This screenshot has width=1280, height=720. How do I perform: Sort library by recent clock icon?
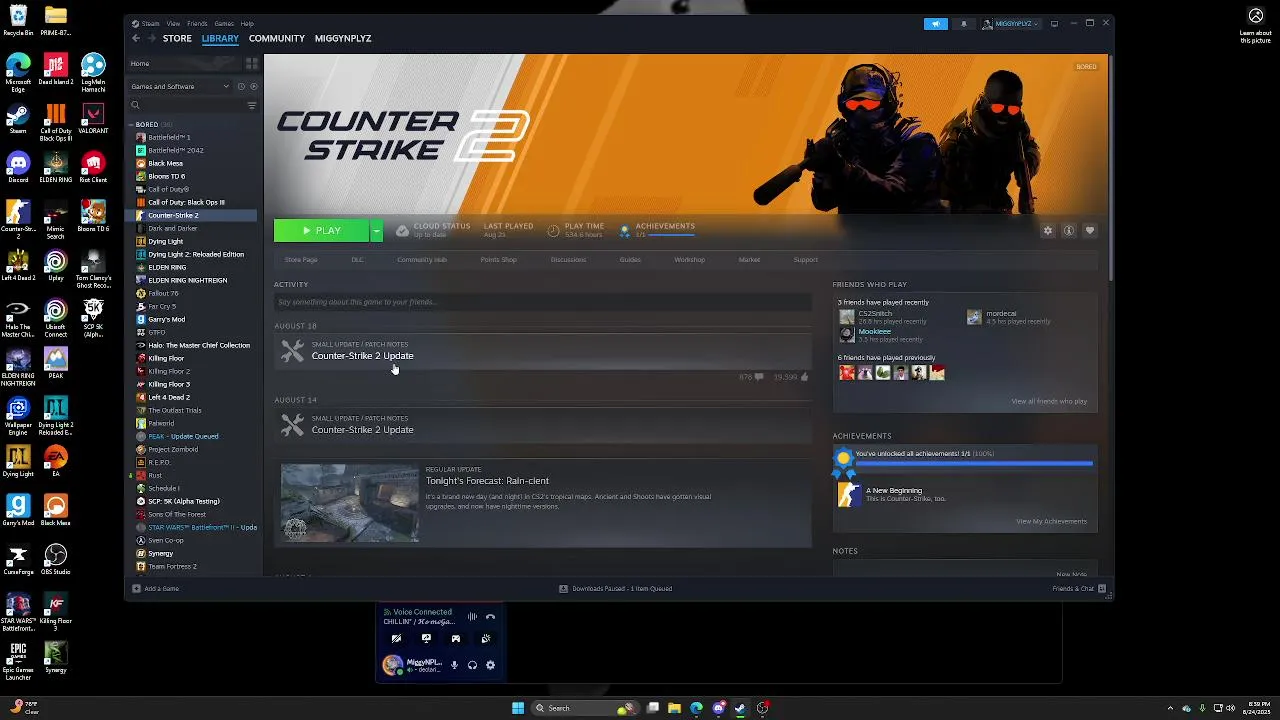(x=241, y=86)
